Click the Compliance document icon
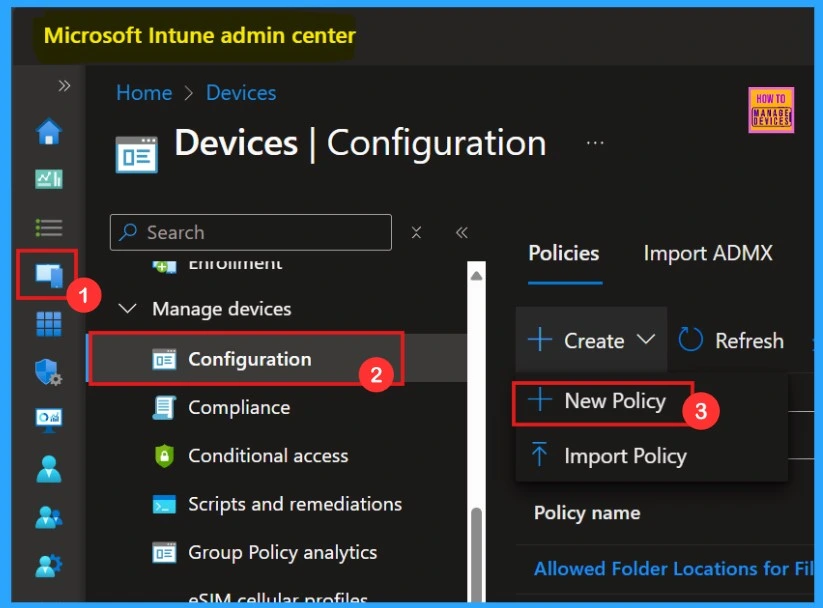The height and width of the screenshot is (608, 823). [164, 408]
